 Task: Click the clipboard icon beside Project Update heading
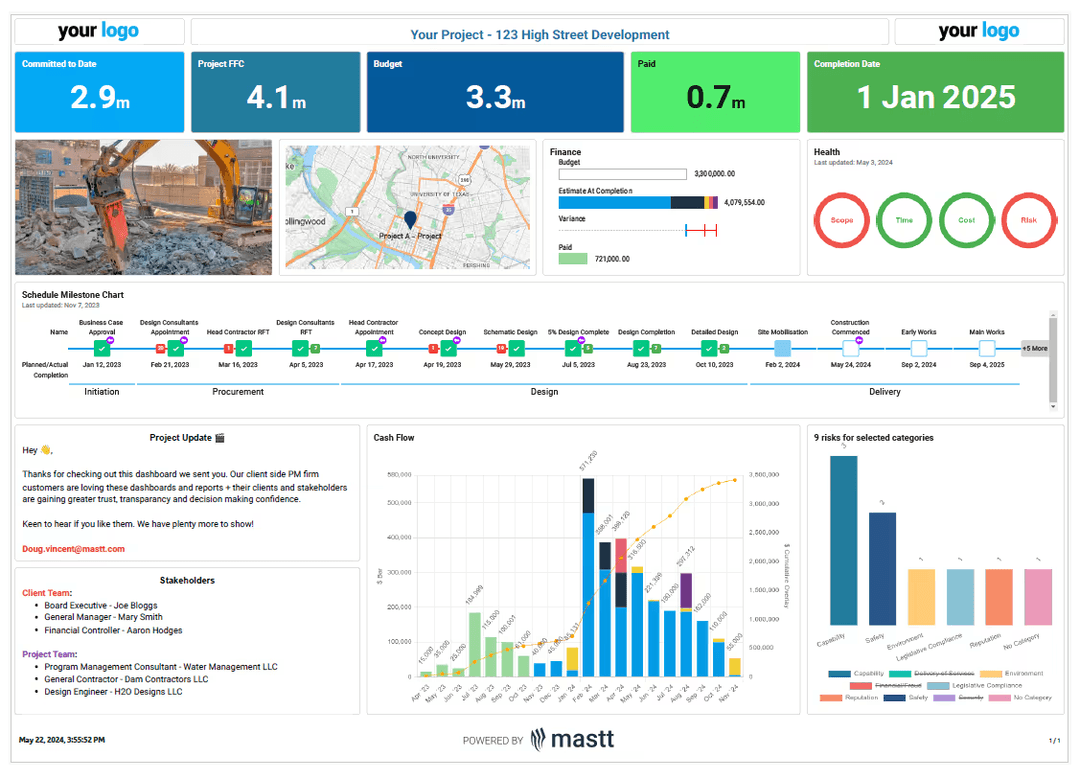[218, 437]
